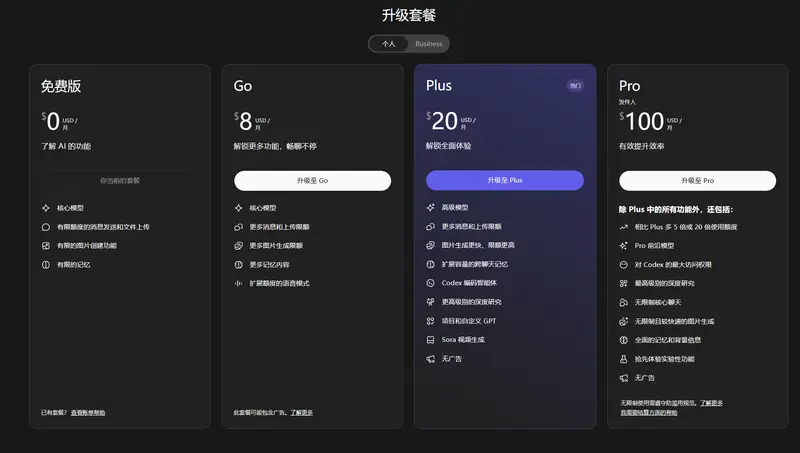
Task: Open the 我需要结算方面的帮助 link
Action: [x=649, y=413]
